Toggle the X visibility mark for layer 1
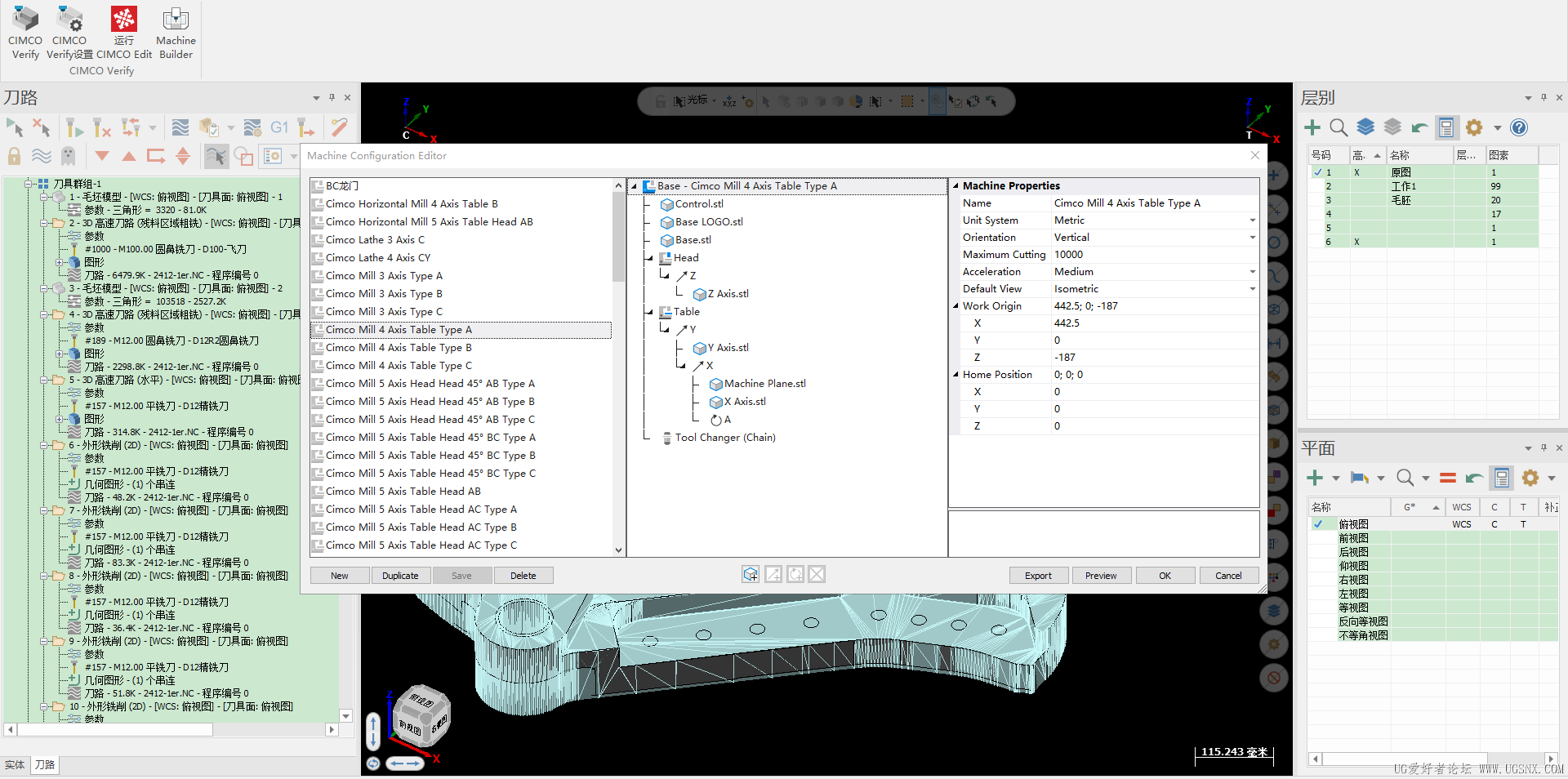Image resolution: width=1568 pixels, height=779 pixels. 1356,172
